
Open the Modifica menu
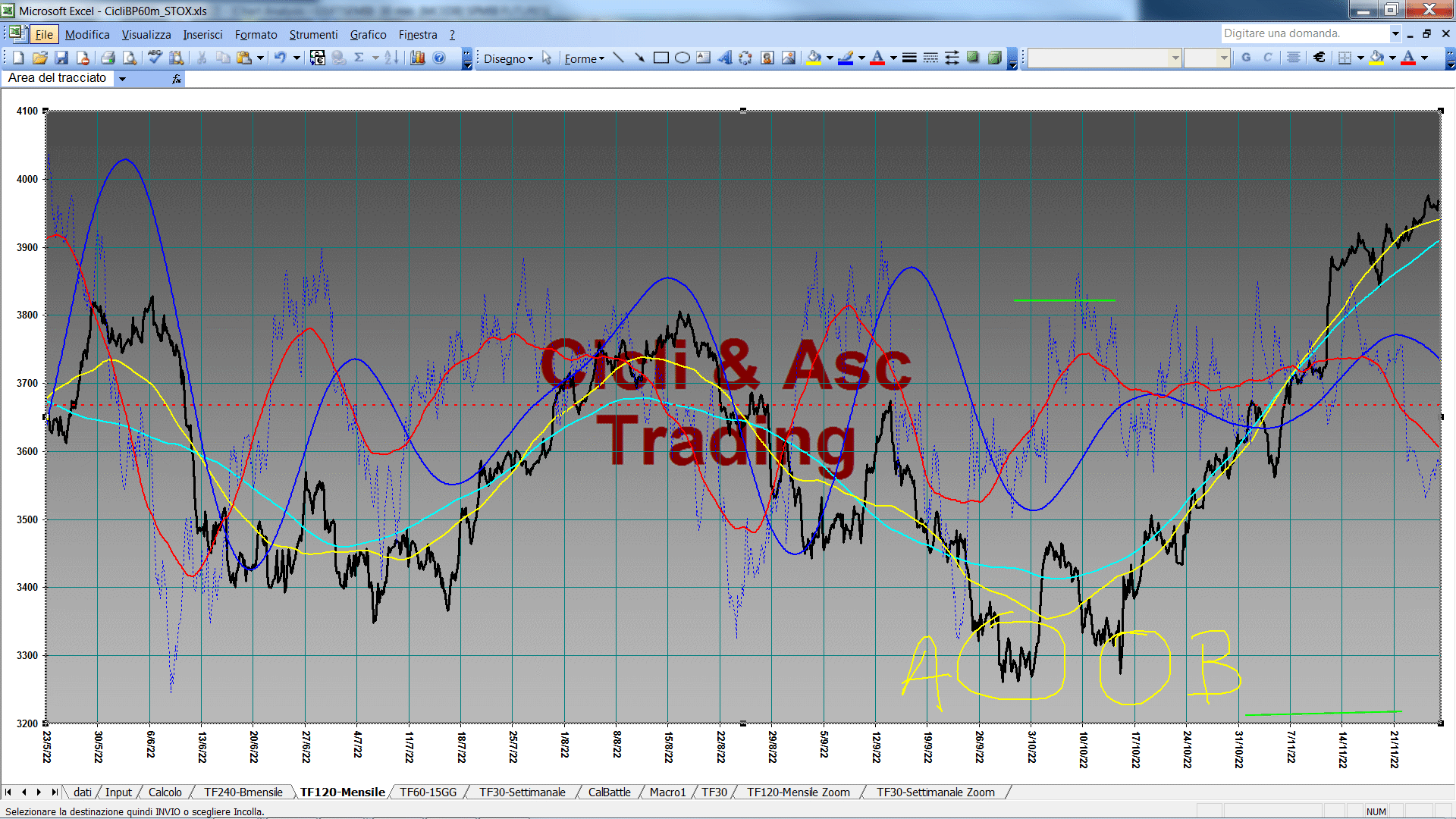point(87,35)
